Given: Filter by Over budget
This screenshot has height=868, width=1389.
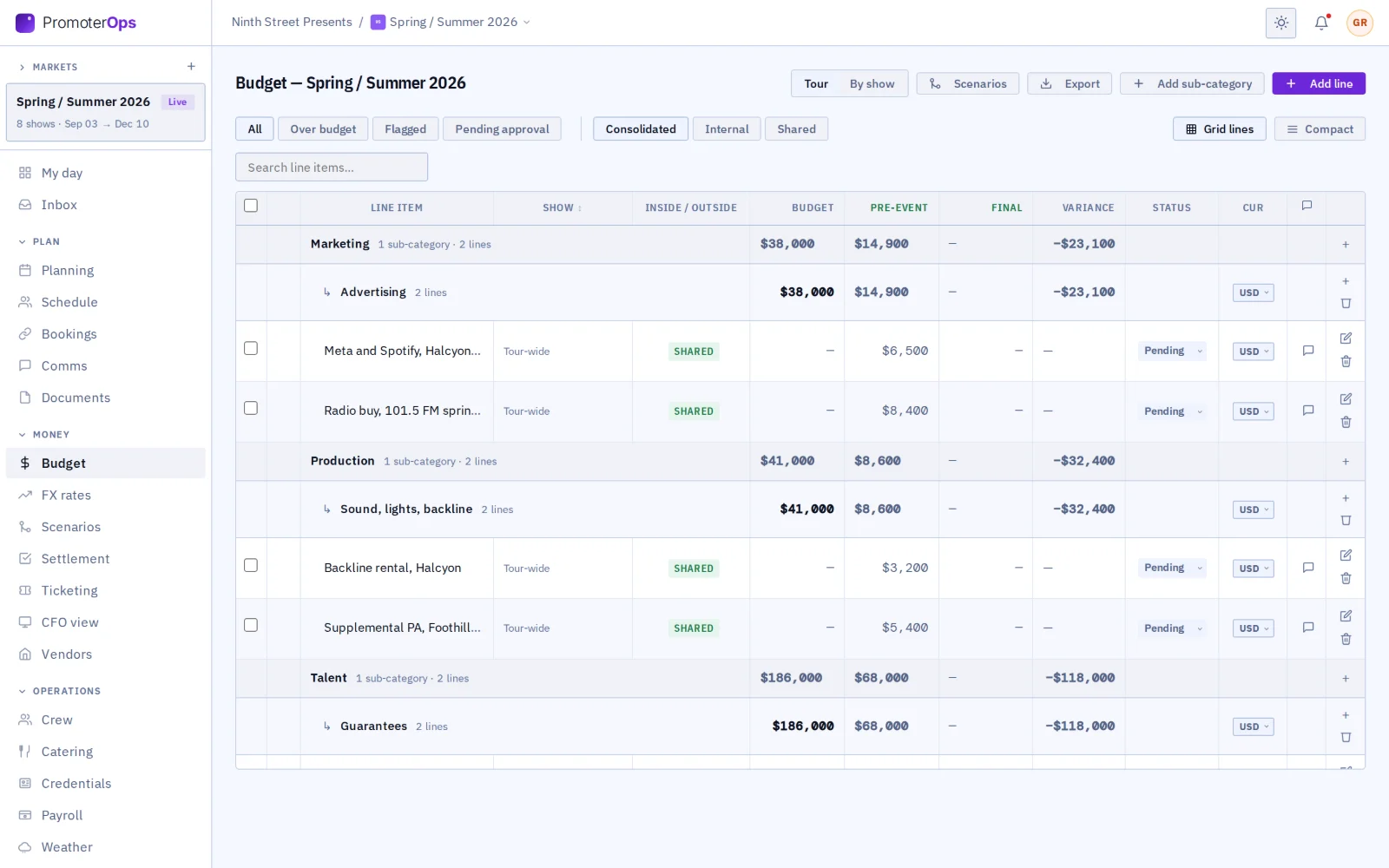Looking at the screenshot, I should tap(323, 128).
